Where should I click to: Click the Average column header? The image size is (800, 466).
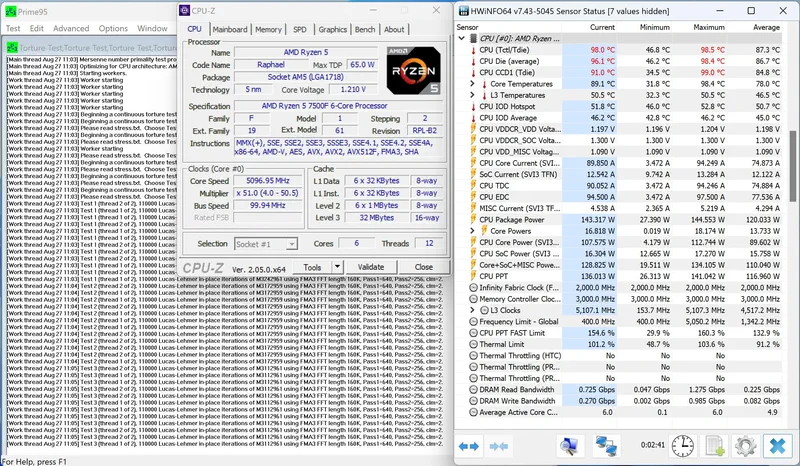click(766, 27)
